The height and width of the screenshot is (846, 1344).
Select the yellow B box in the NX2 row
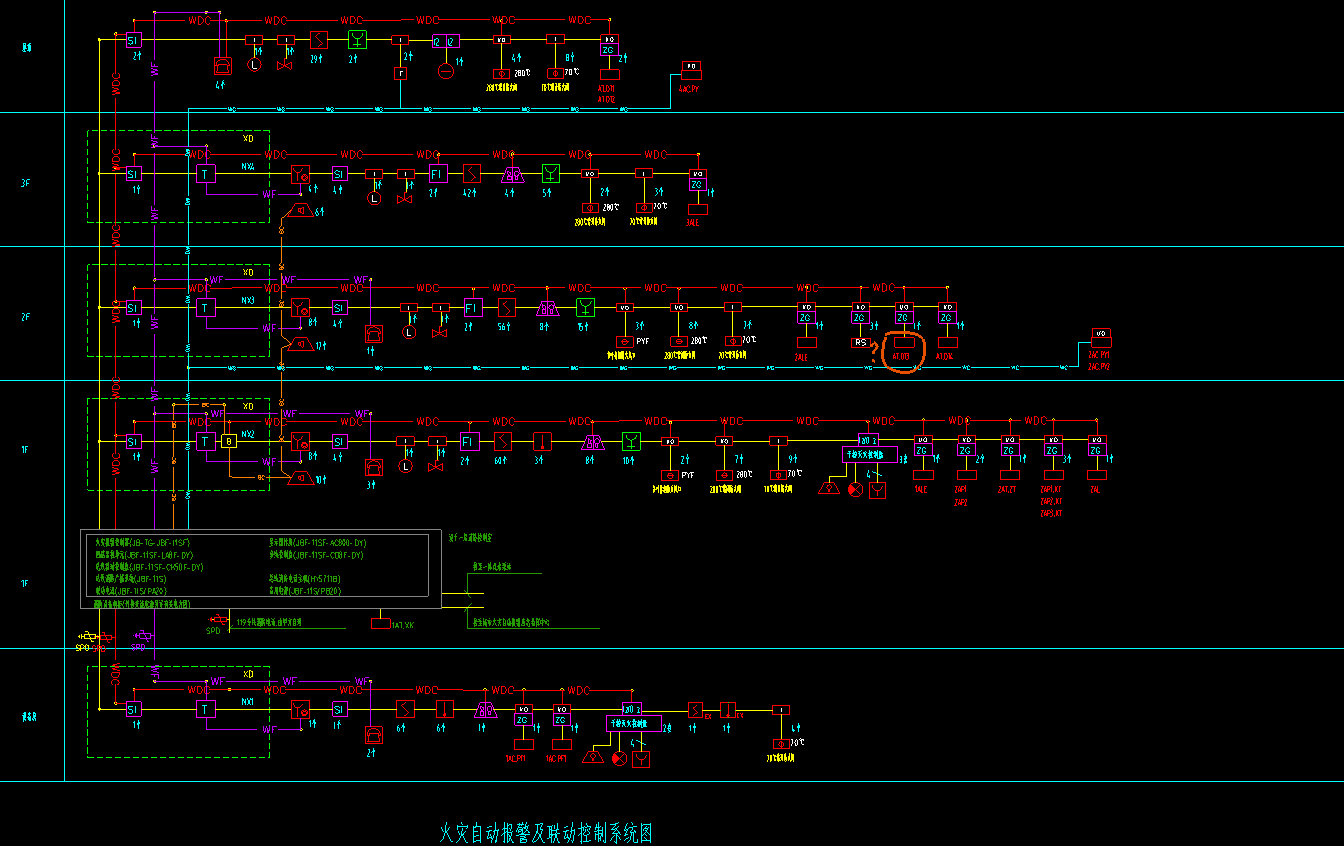click(x=229, y=441)
